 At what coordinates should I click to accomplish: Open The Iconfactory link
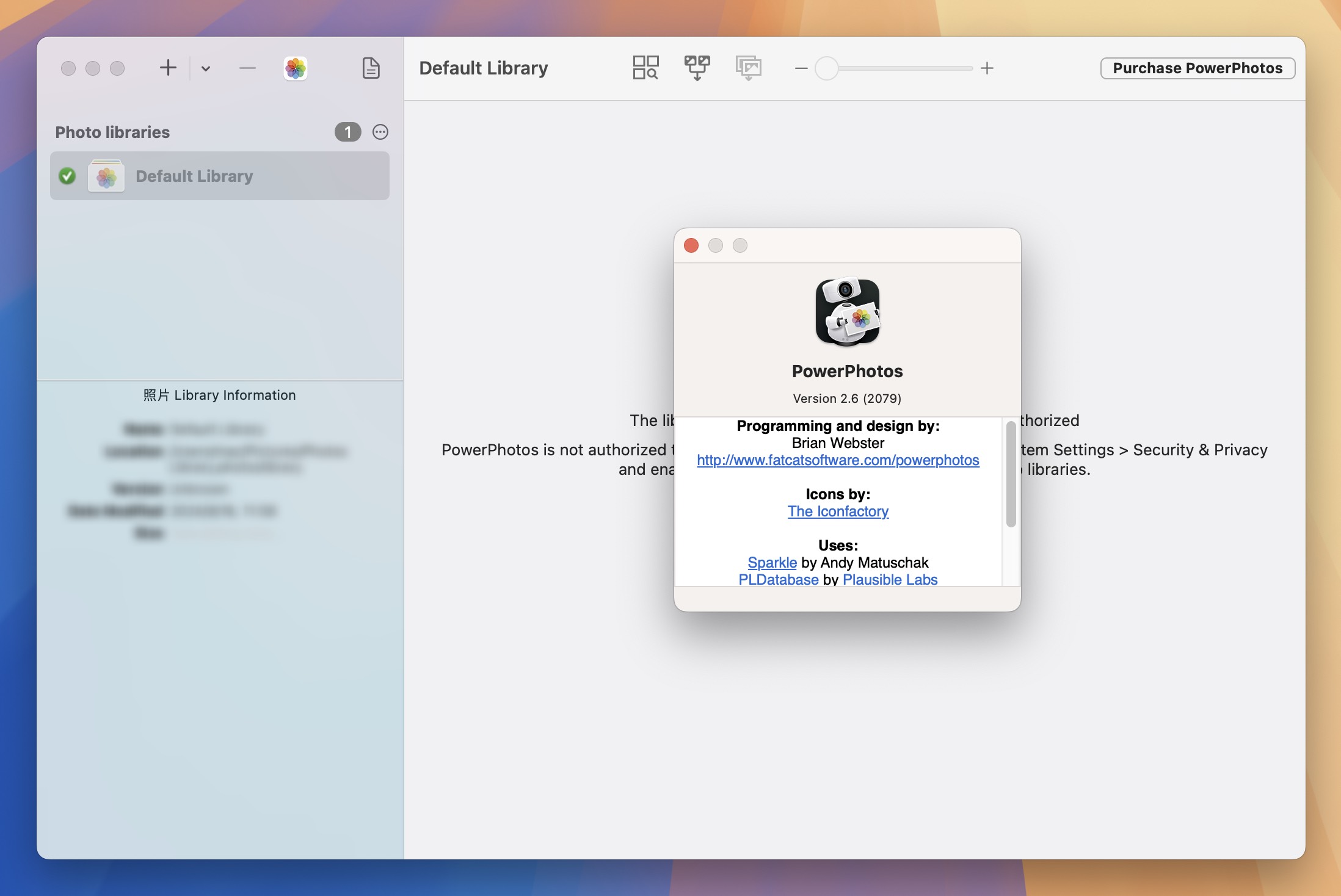tap(838, 511)
